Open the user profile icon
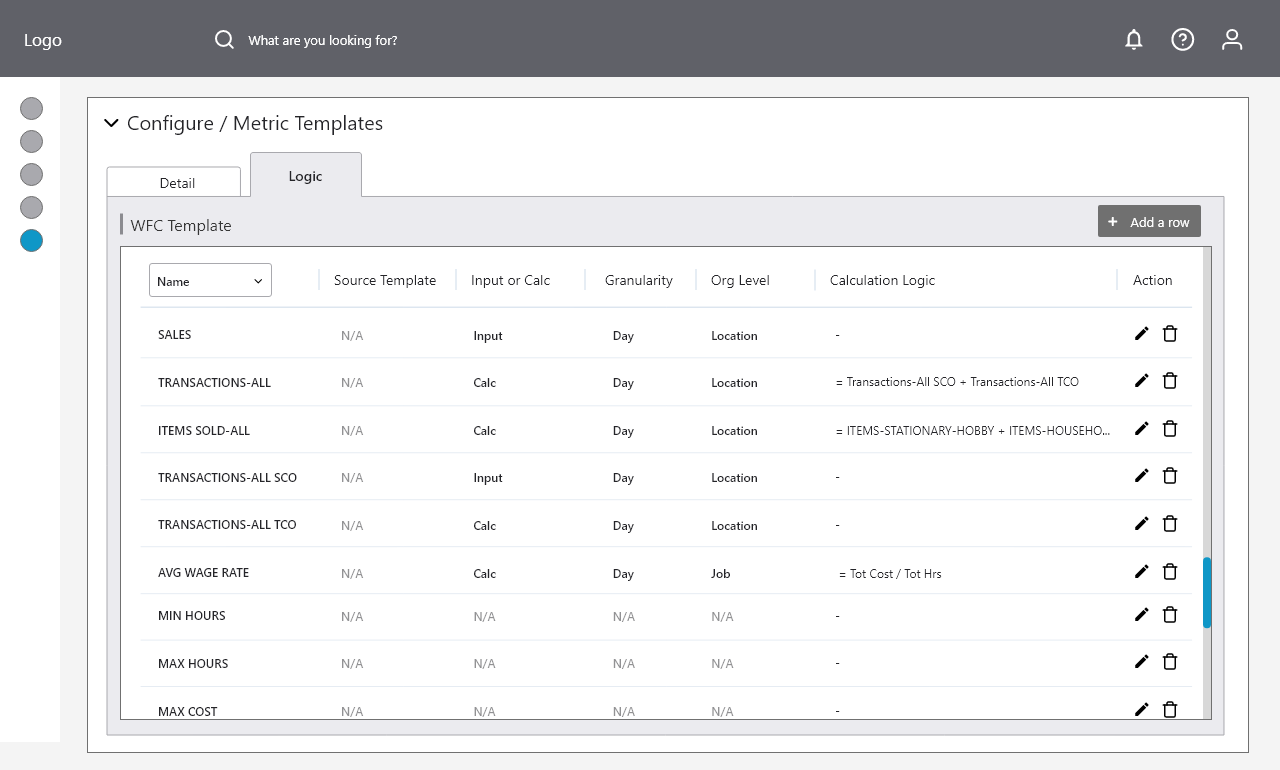This screenshot has height=770, width=1280. click(1232, 40)
